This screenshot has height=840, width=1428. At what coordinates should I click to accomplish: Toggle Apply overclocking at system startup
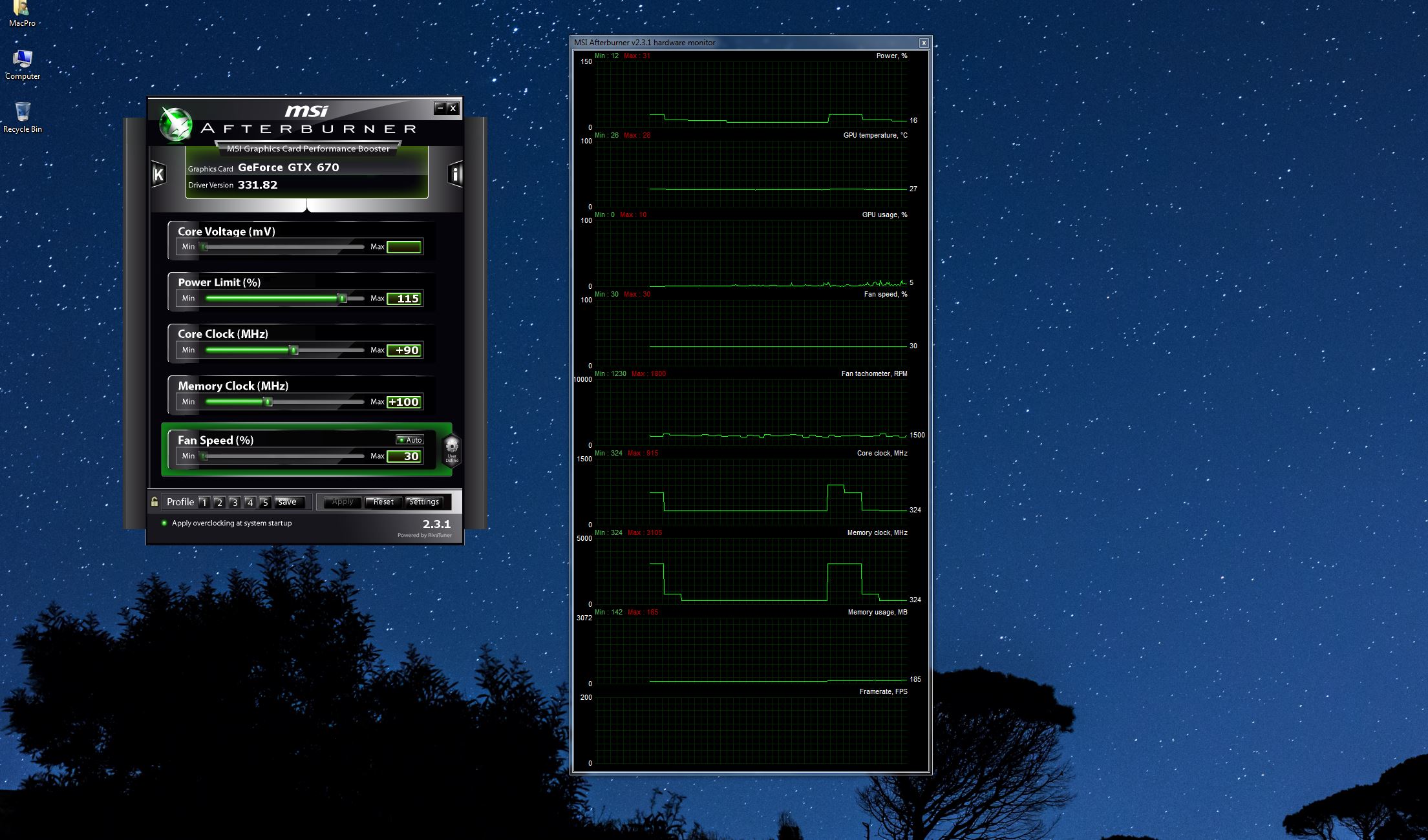[x=164, y=523]
